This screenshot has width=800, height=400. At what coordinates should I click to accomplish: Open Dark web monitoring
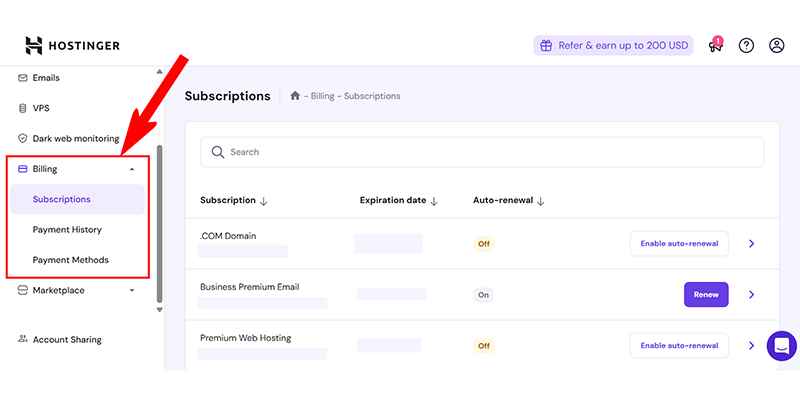click(x=77, y=138)
